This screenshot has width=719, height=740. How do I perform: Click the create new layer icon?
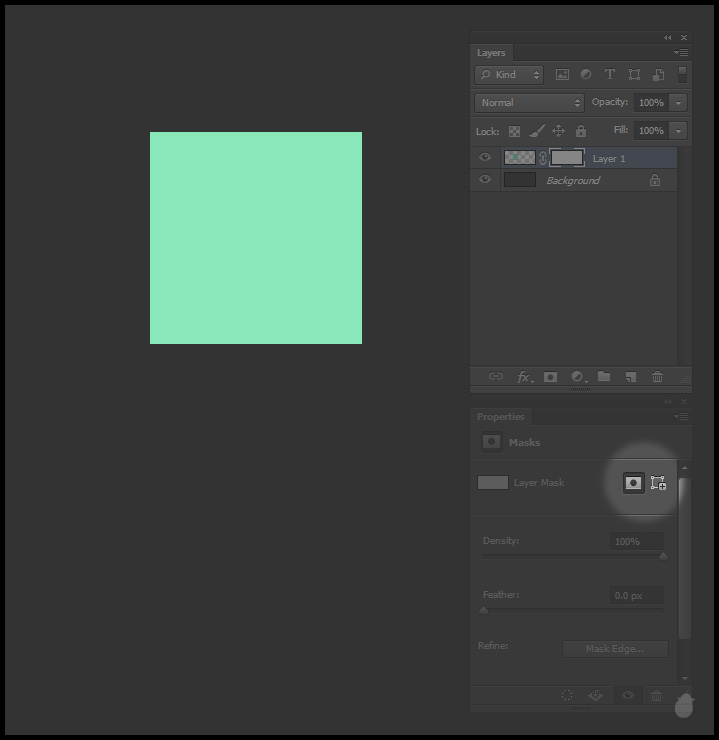[x=630, y=377]
